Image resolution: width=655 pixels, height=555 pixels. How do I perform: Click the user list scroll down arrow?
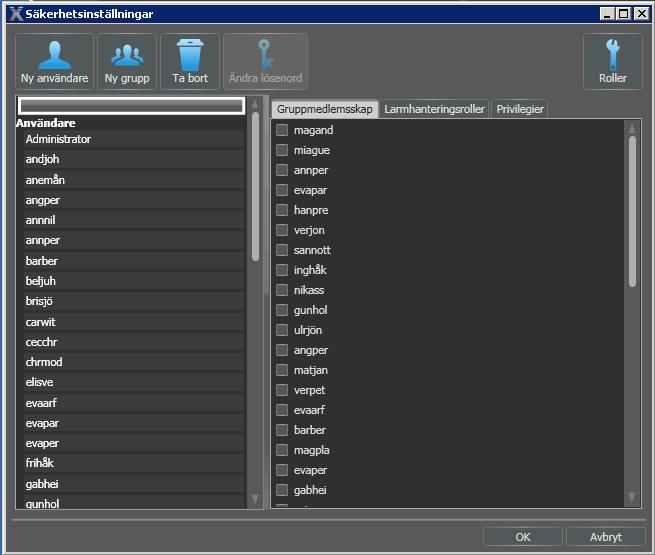255,499
